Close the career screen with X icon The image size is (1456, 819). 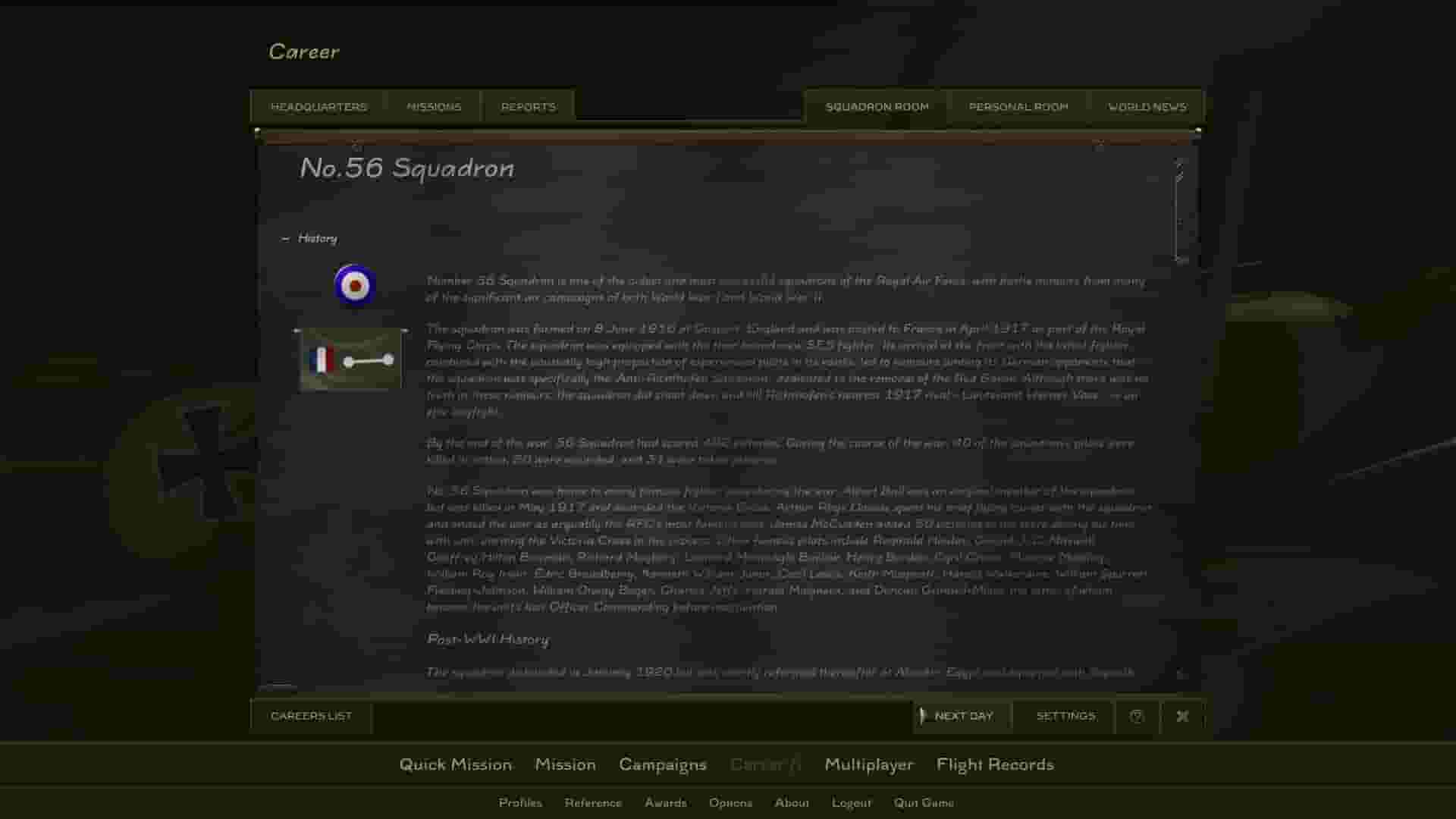(1182, 716)
